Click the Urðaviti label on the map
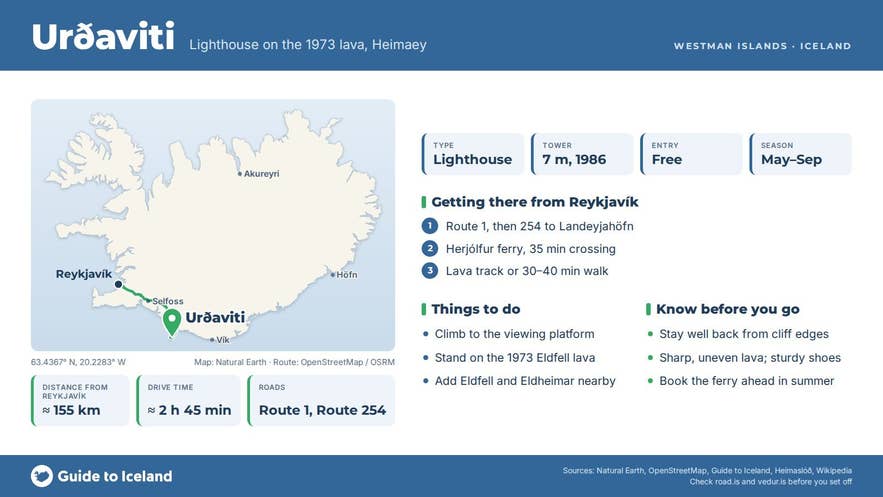This screenshot has height=497, width=883. [x=215, y=317]
